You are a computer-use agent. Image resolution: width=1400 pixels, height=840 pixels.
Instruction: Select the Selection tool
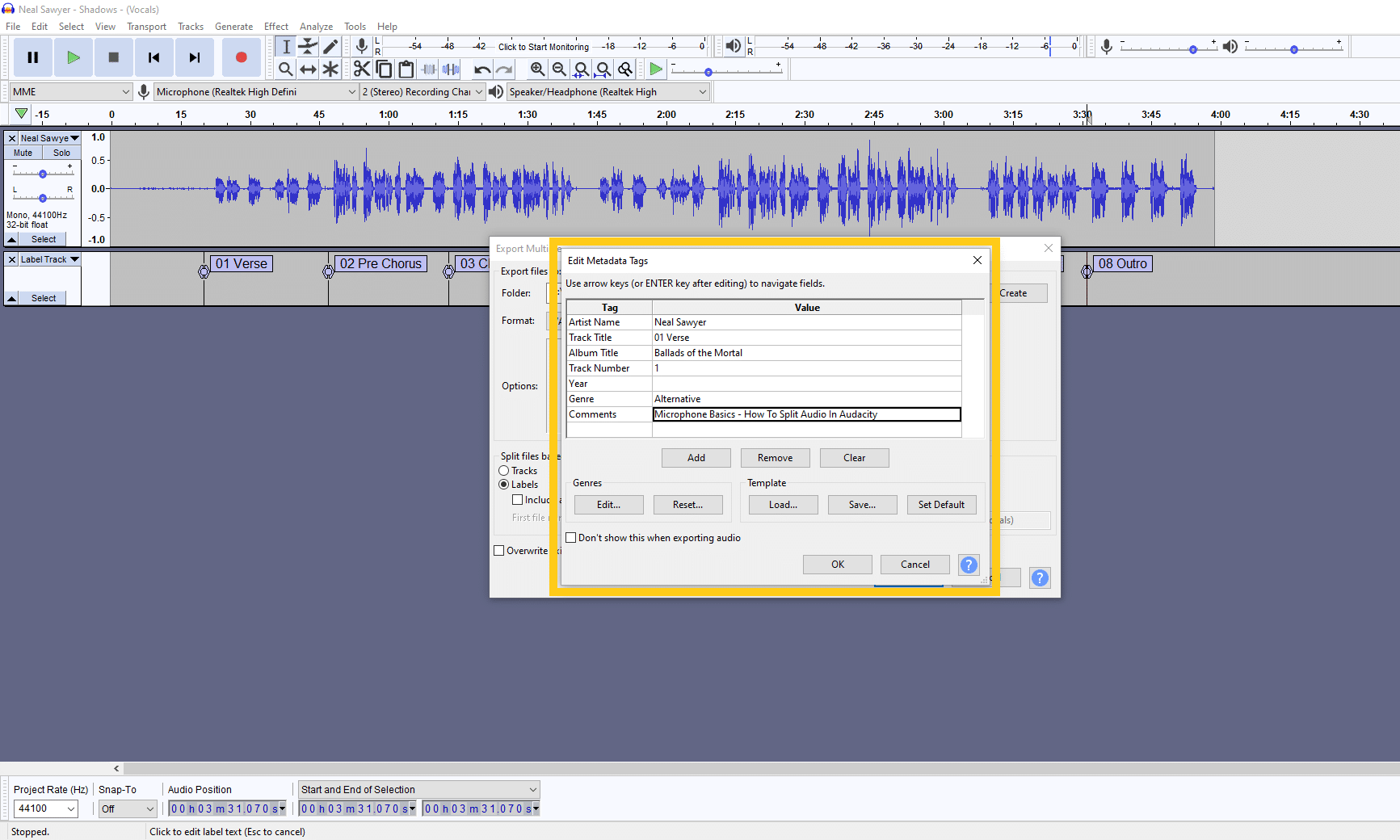tap(285, 46)
